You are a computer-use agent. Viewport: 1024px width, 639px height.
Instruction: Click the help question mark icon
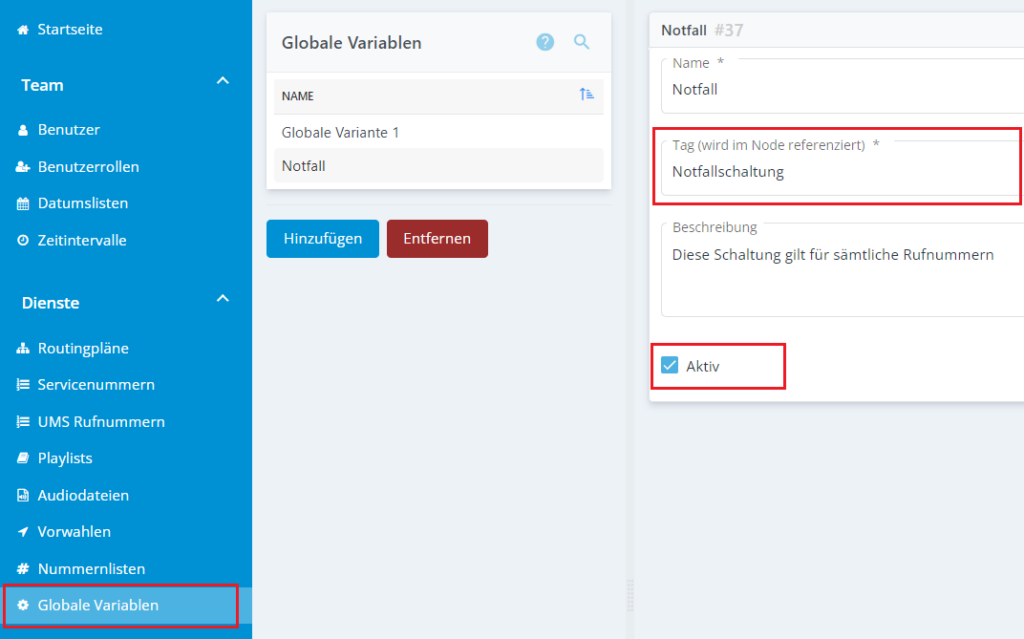click(x=545, y=42)
